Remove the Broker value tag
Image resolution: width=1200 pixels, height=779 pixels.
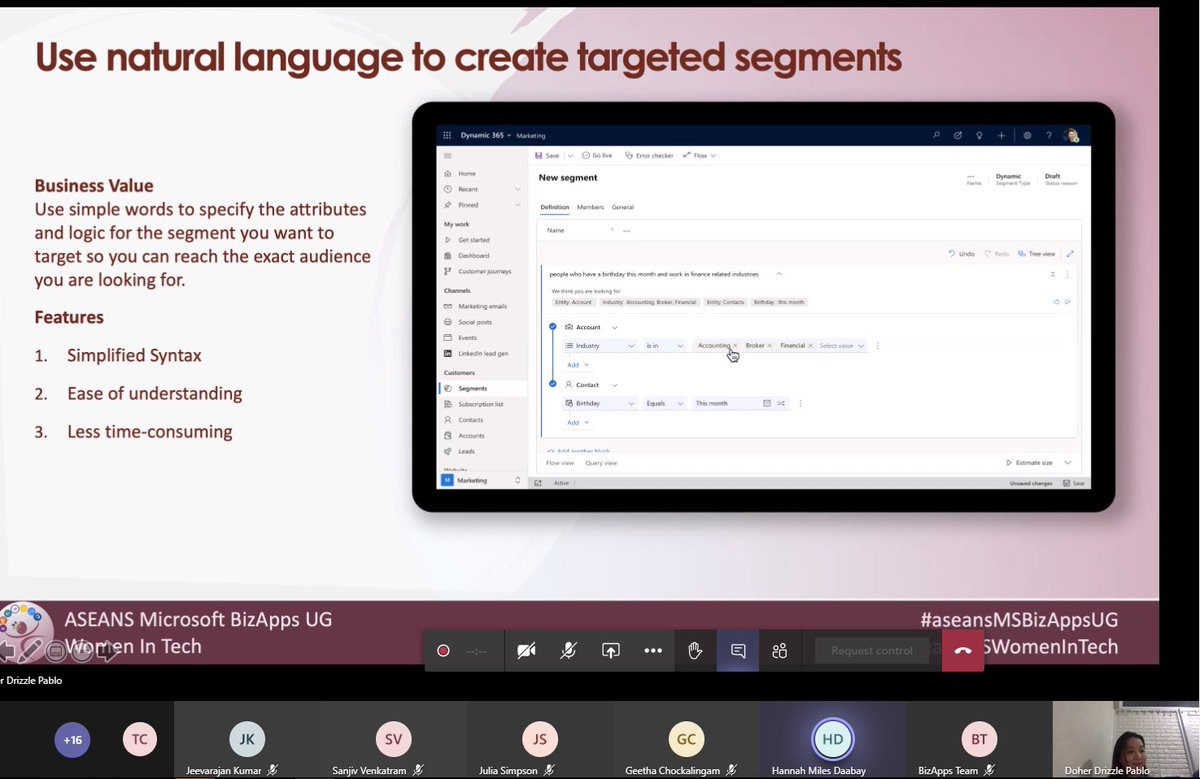(x=770, y=346)
